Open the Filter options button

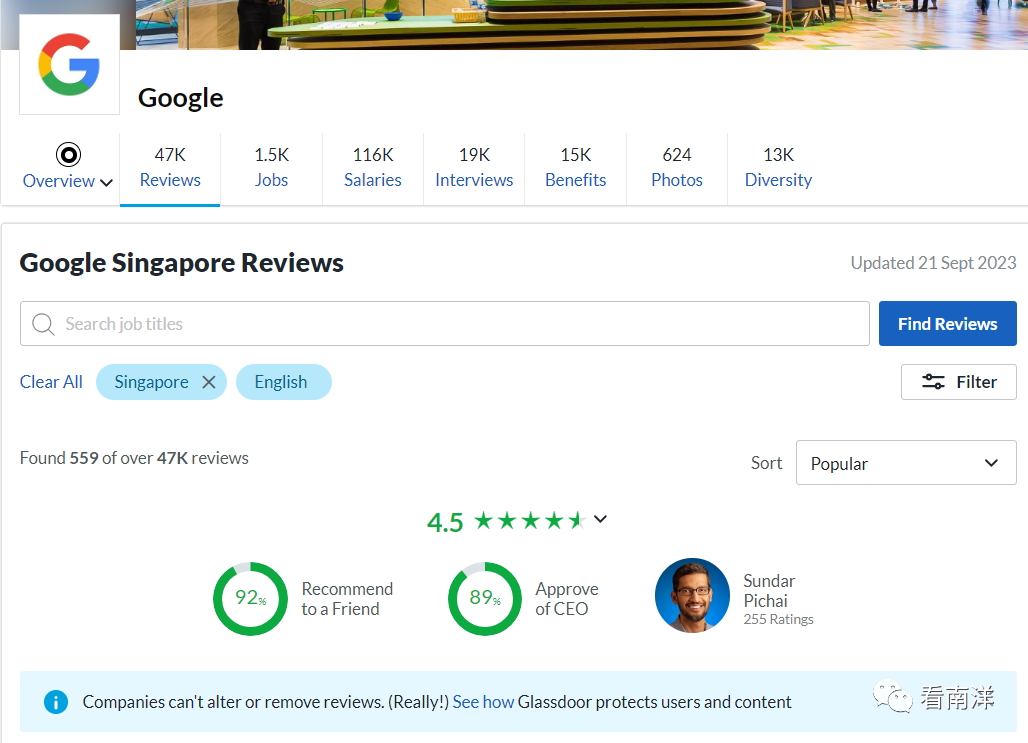coord(959,382)
